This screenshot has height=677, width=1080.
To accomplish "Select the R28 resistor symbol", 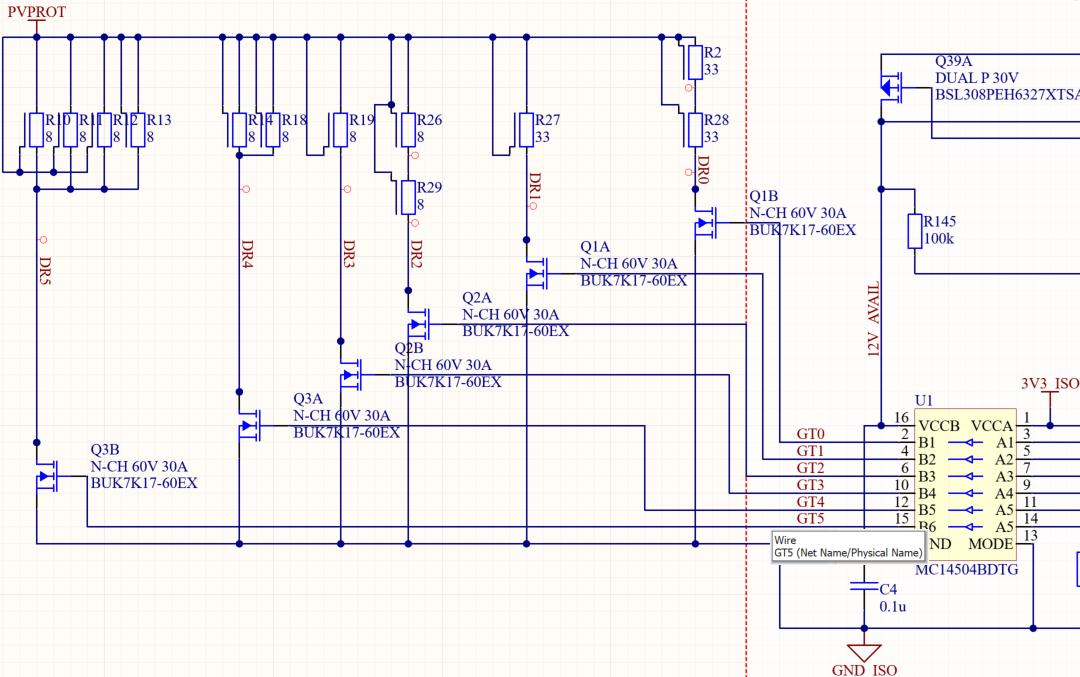I will 695,130.
